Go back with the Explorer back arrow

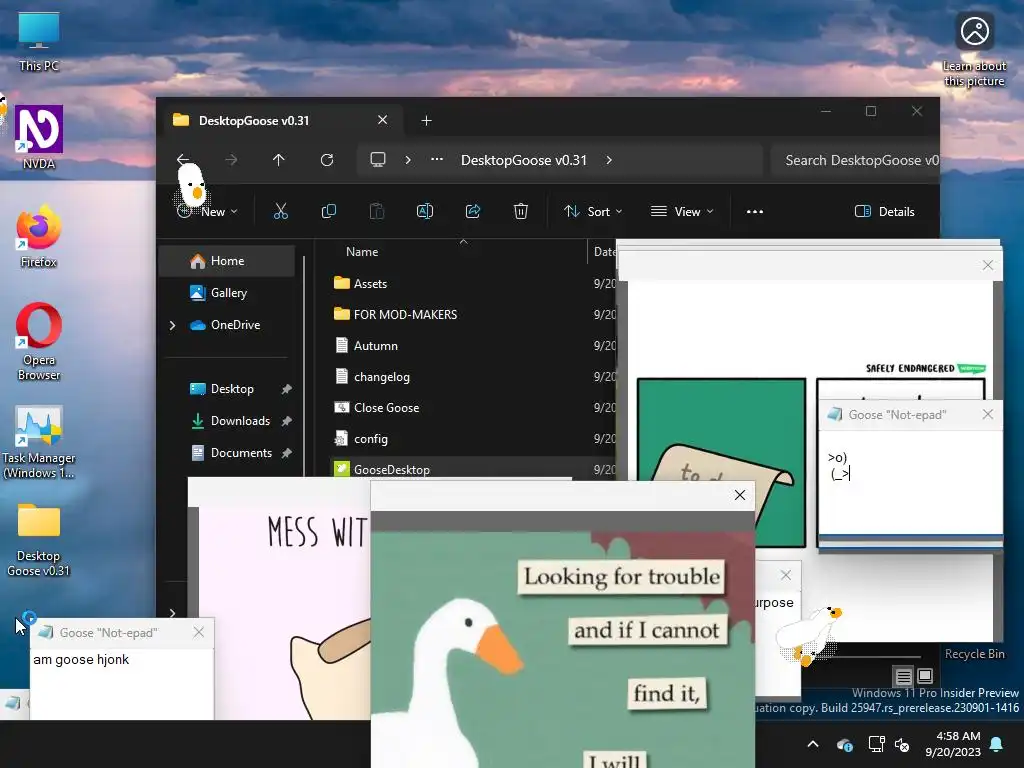183,159
